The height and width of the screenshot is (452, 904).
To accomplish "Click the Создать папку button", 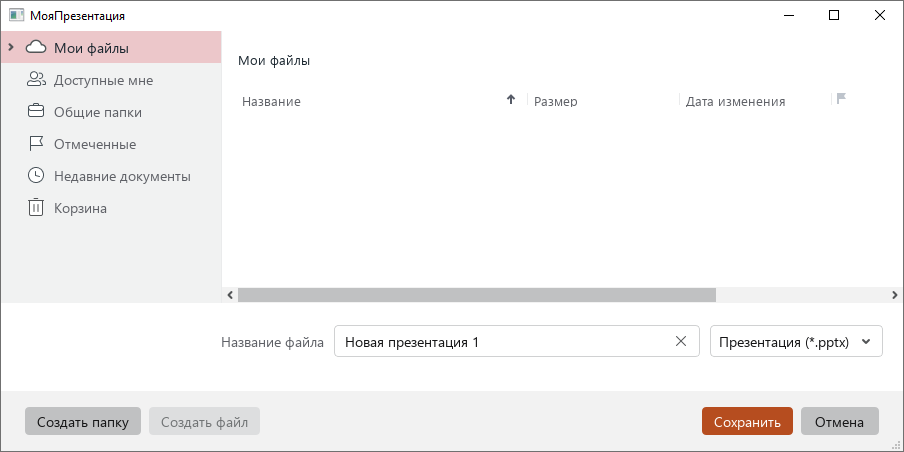I will [x=82, y=421].
